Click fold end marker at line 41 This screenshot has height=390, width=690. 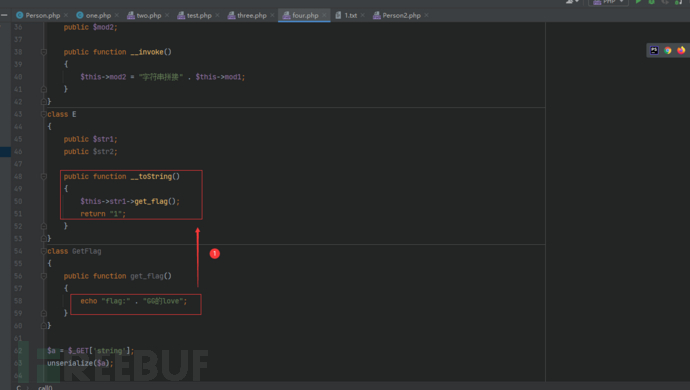[44, 89]
